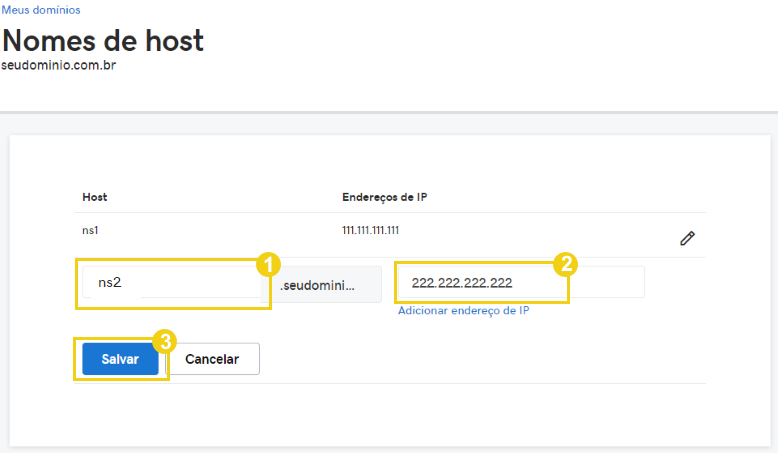This screenshot has height=453, width=778.
Task: Click the .seudomini... domain suffix box
Action: 321,285
